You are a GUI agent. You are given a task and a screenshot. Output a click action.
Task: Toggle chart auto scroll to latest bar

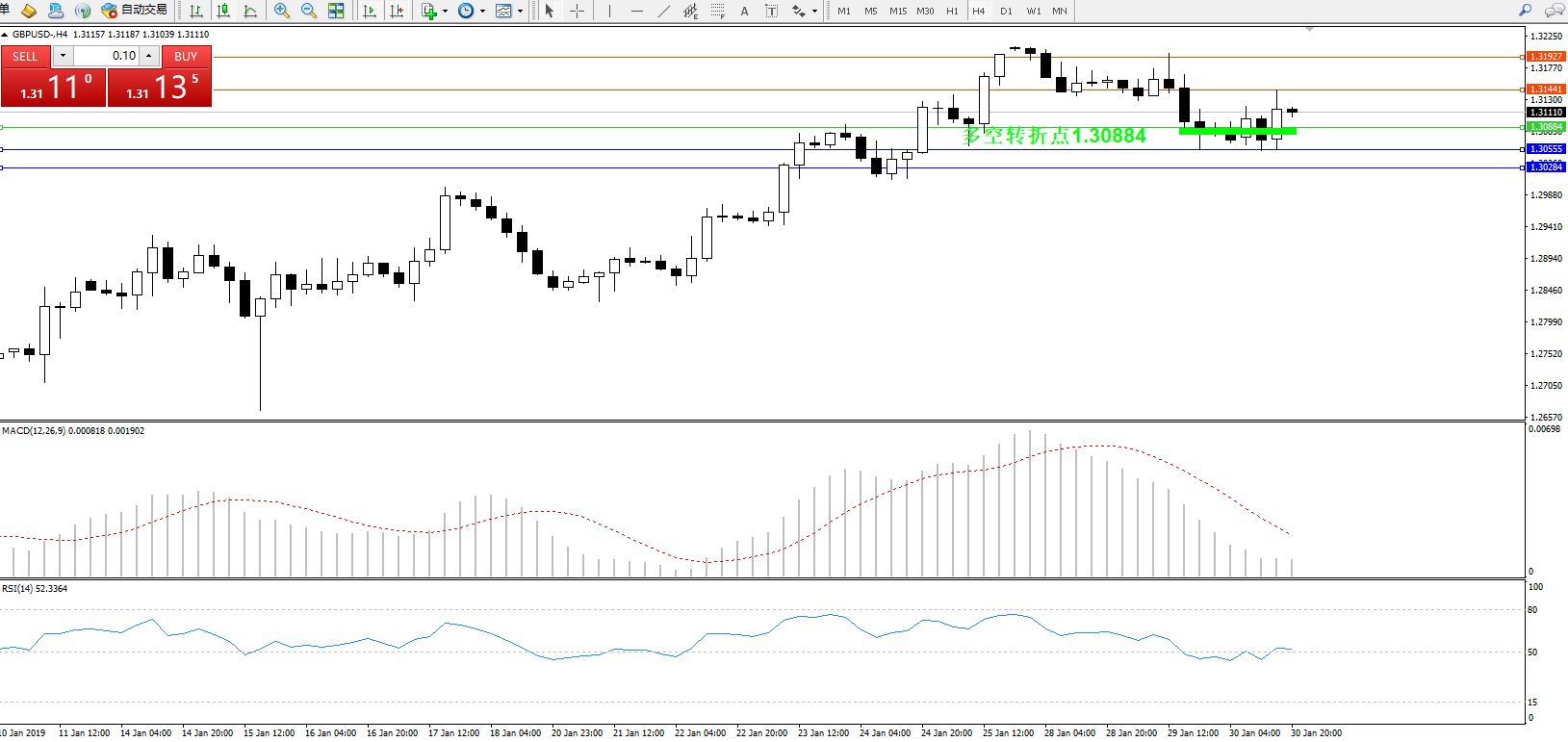click(370, 11)
